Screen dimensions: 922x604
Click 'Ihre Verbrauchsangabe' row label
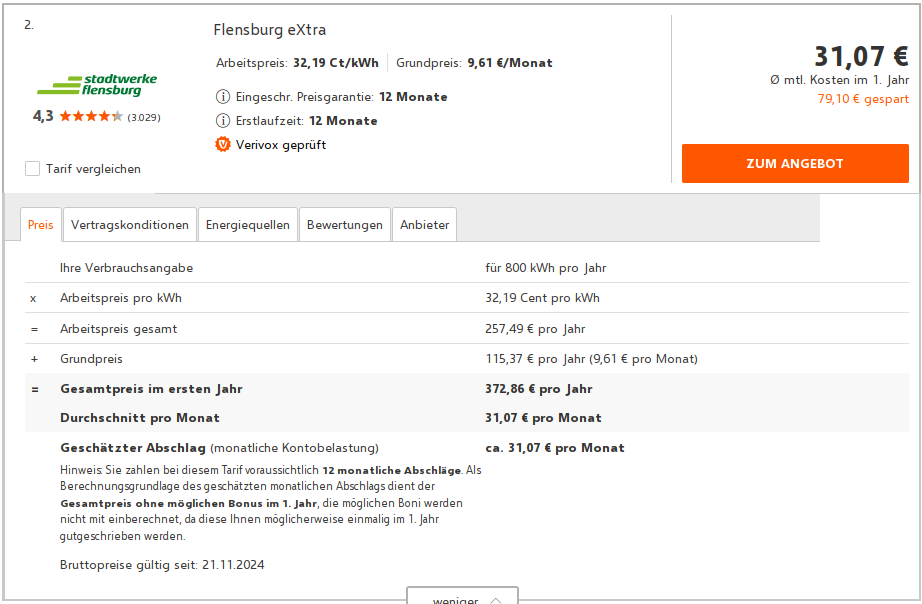click(x=126, y=268)
